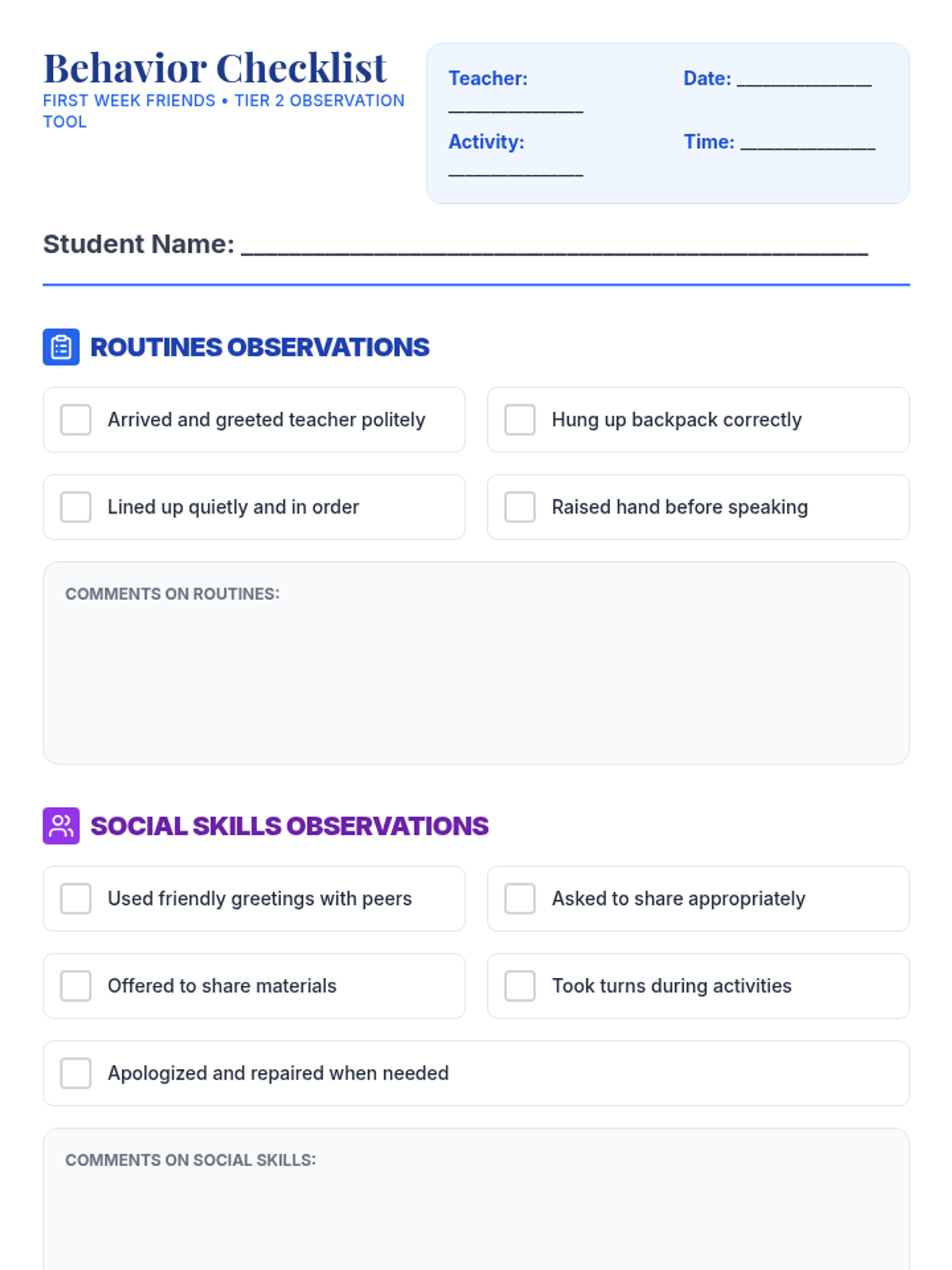Check 'Raised hand before speaking' box
Viewport: 952px width, 1270px height.
520,507
